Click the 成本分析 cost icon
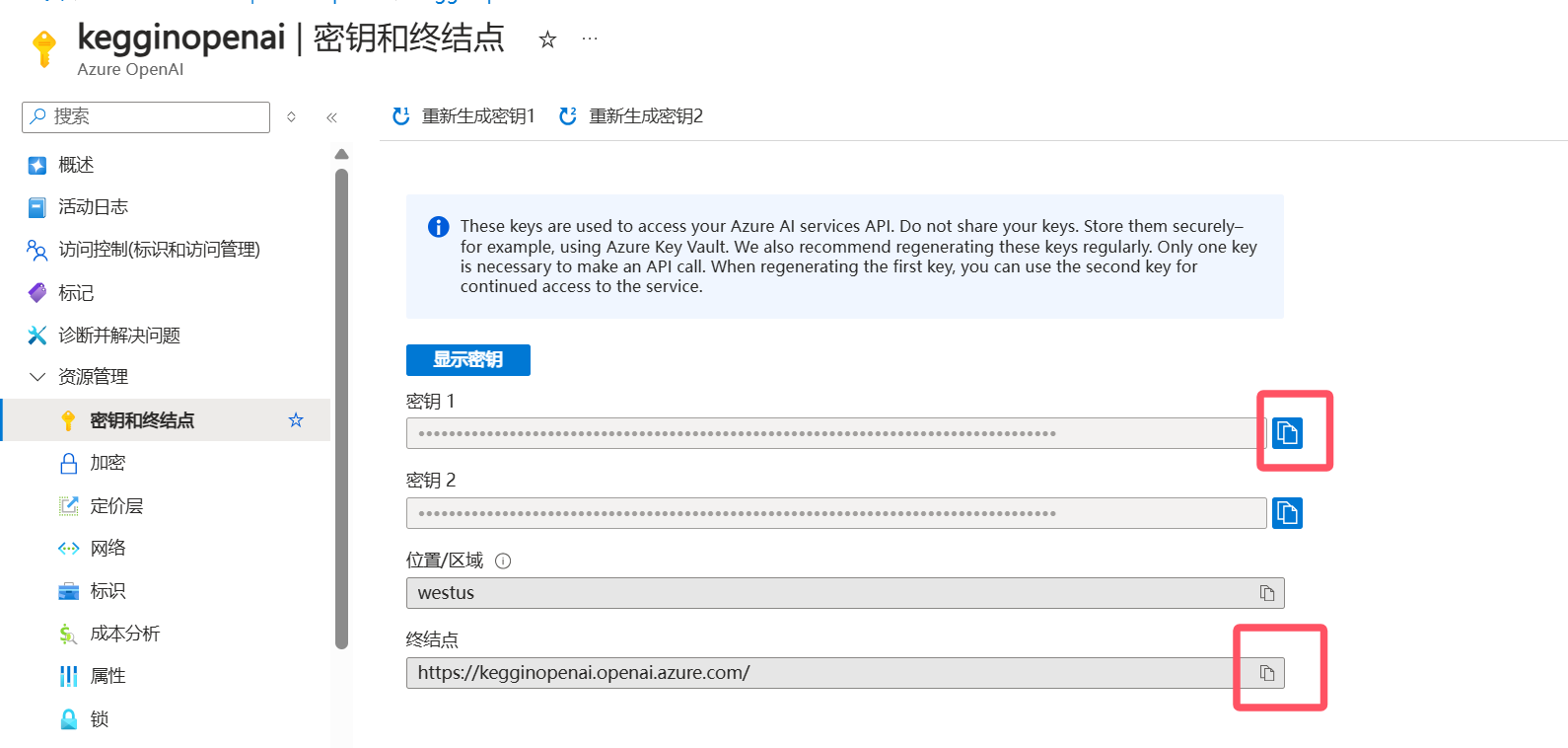This screenshot has height=748, width=1568. click(x=67, y=635)
